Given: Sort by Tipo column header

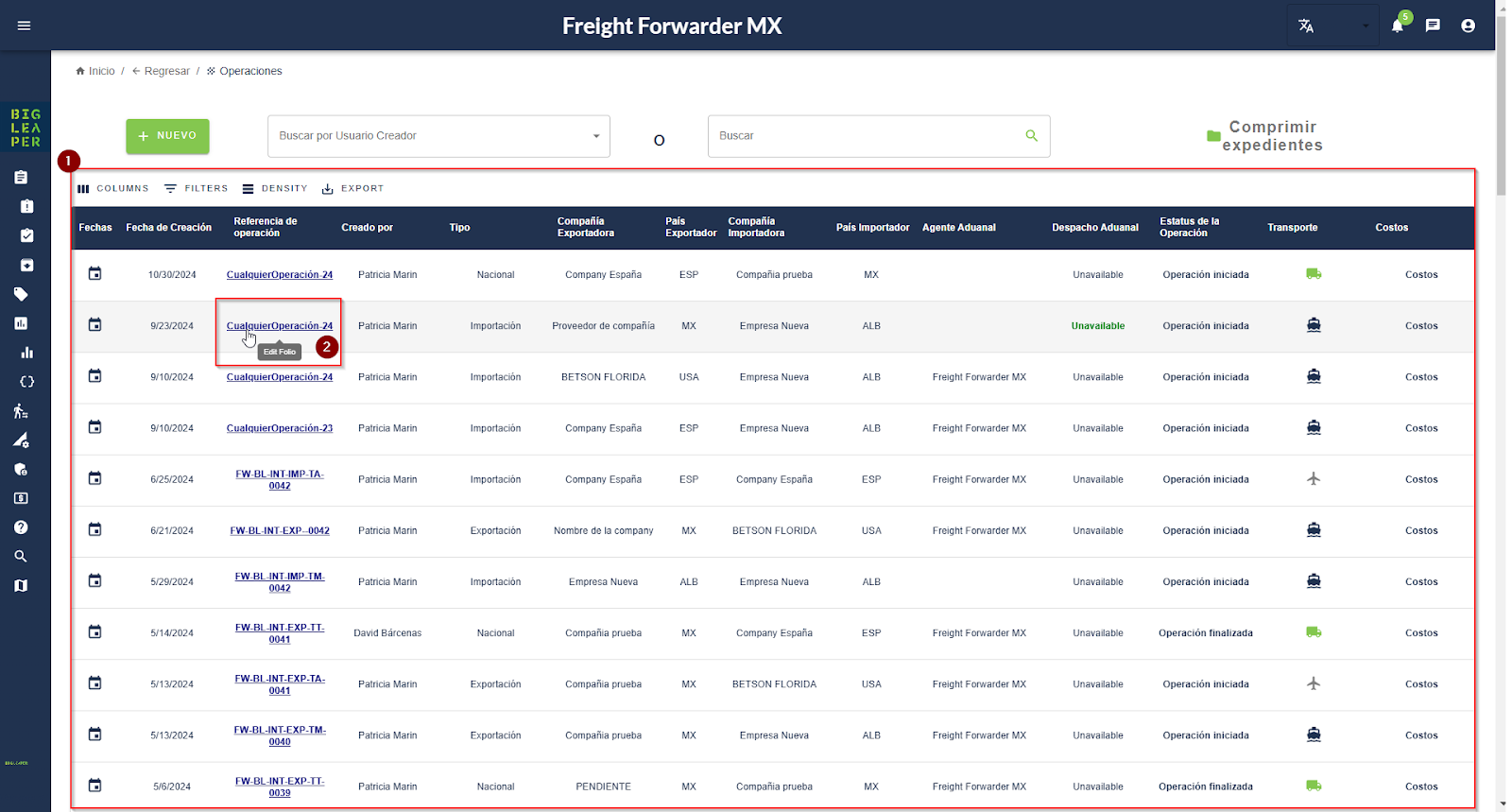Looking at the screenshot, I should point(460,228).
